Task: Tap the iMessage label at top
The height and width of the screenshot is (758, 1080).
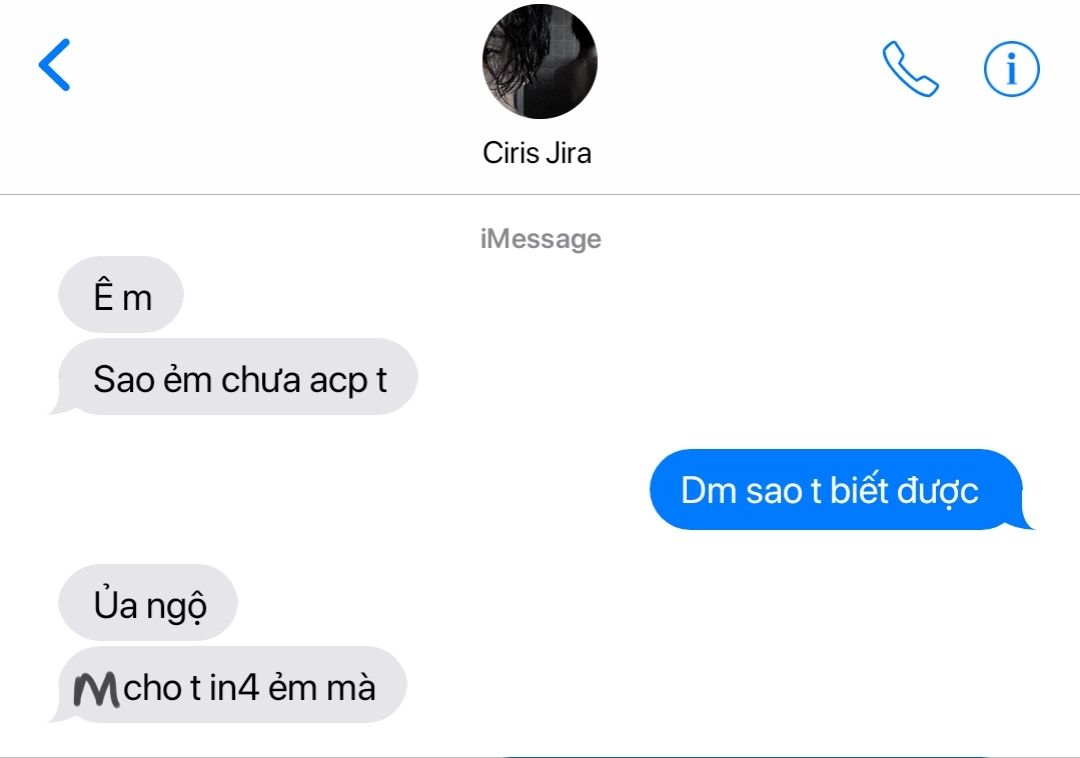Action: click(541, 239)
